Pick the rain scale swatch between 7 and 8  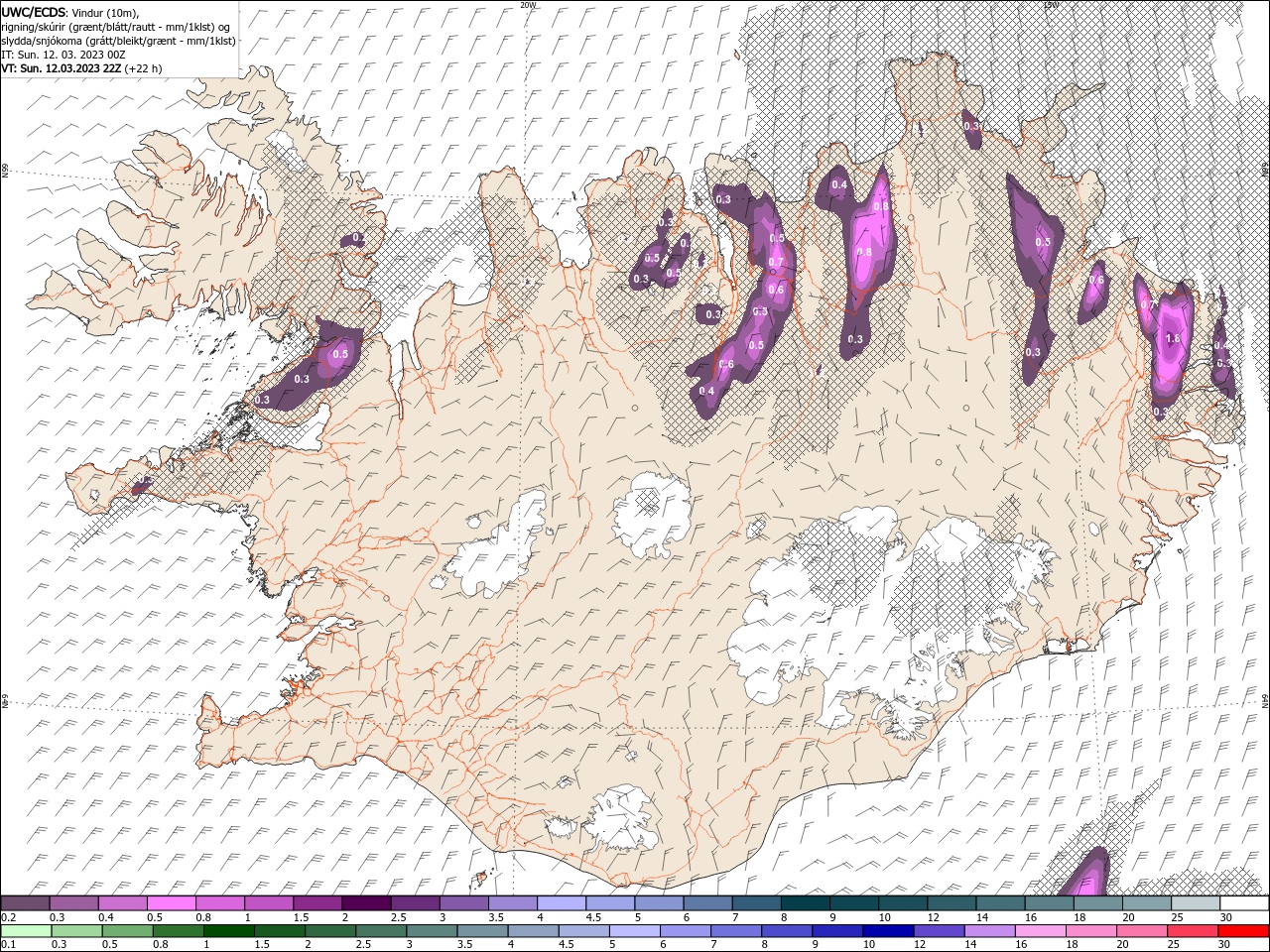coord(735,931)
